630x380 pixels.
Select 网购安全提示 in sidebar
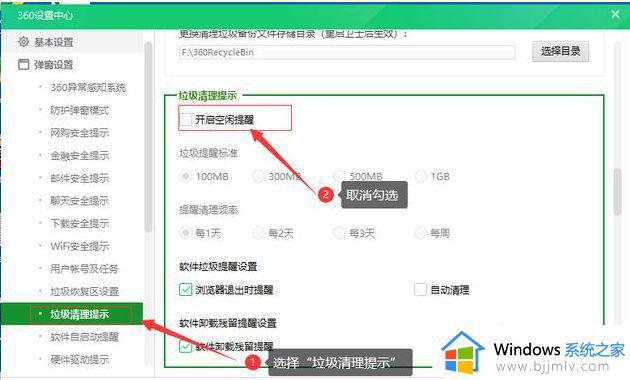coord(79,133)
